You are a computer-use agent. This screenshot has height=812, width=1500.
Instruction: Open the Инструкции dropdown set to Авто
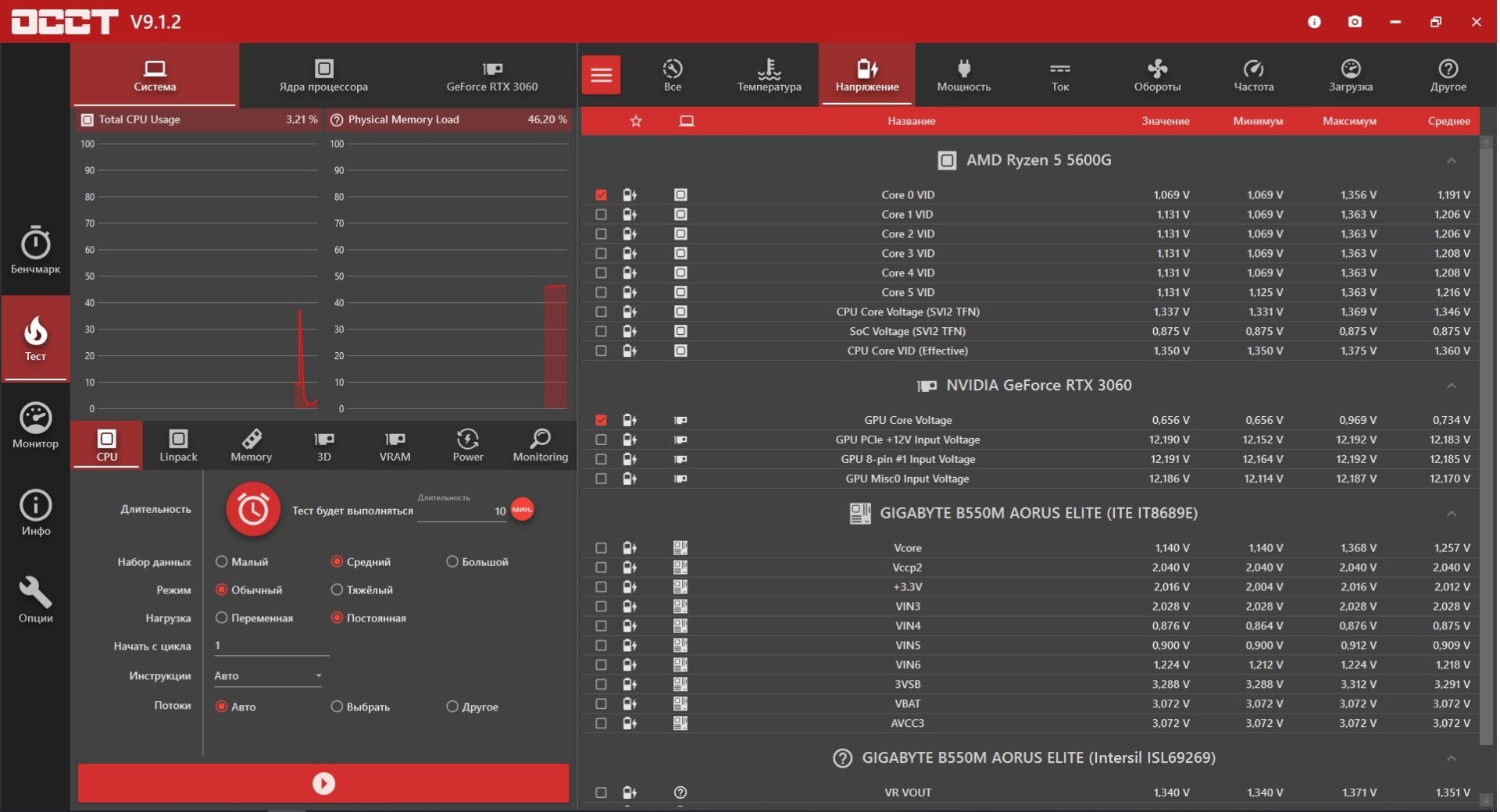[x=268, y=676]
